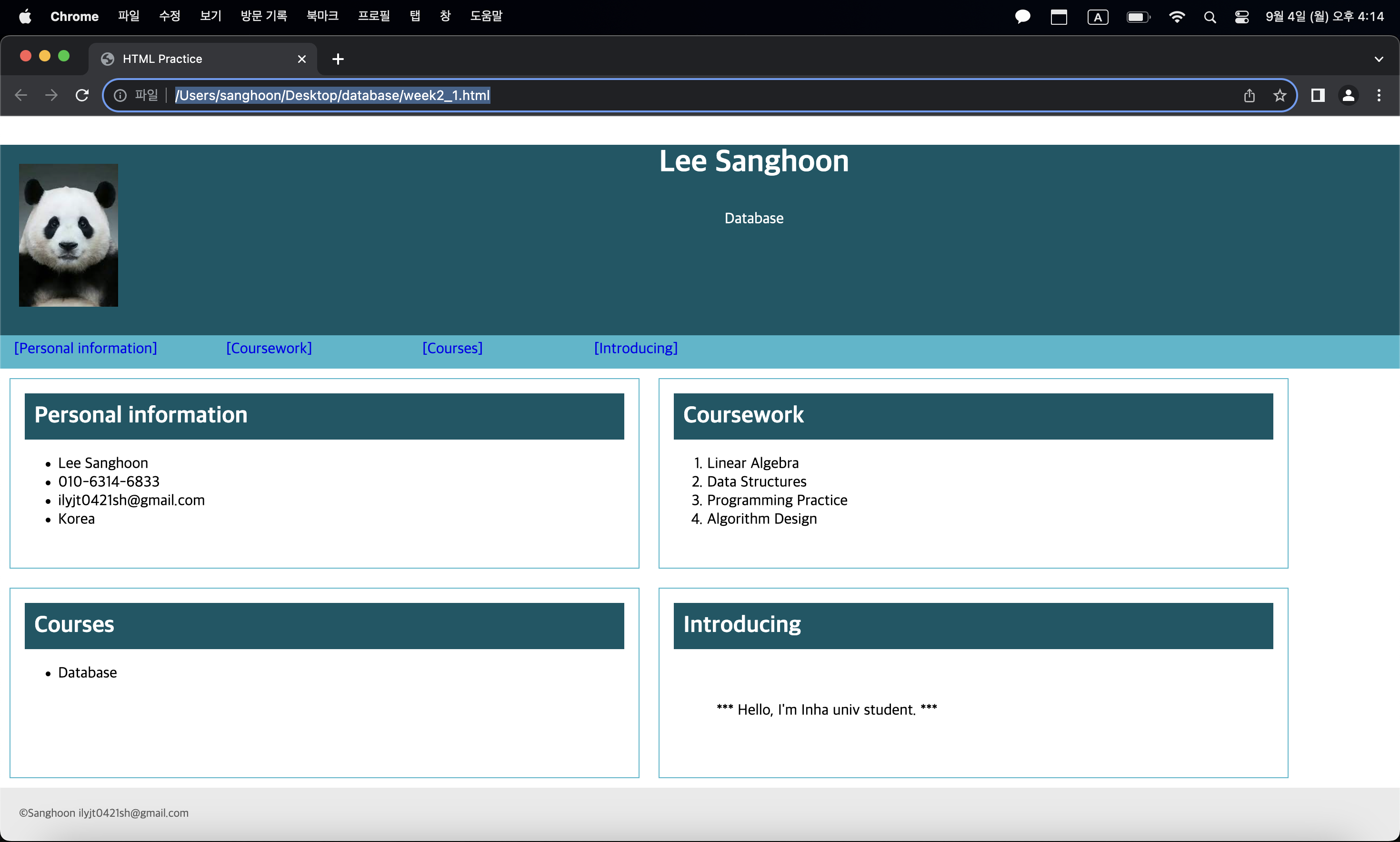The width and height of the screenshot is (1400, 842).
Task: Click the Database item under Courses
Action: (x=87, y=673)
